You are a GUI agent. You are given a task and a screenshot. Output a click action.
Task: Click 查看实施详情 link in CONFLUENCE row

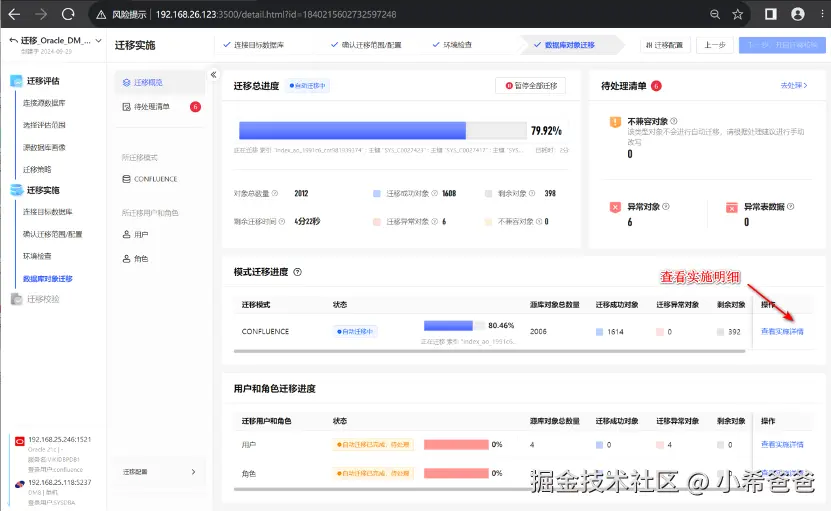pyautogui.click(x=782, y=332)
